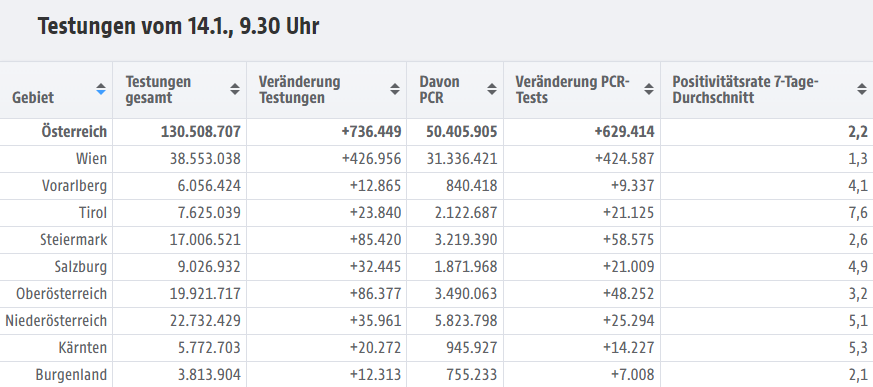Click the Davon PCR header text
Image resolution: width=873 pixels, height=387 pixels.
tap(439, 90)
